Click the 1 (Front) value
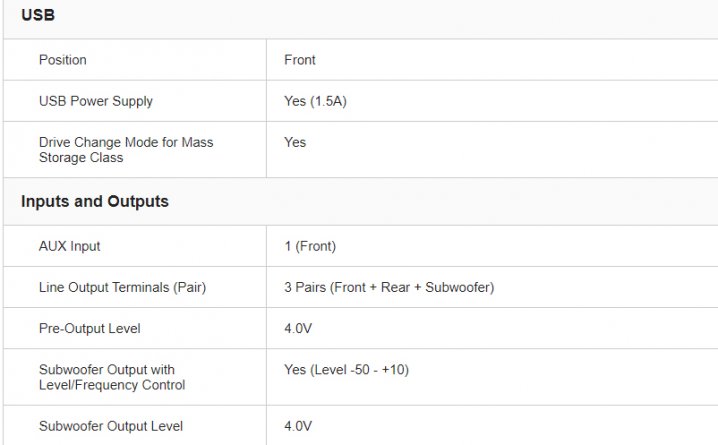Screen dimensions: 718x445 tap(310, 246)
